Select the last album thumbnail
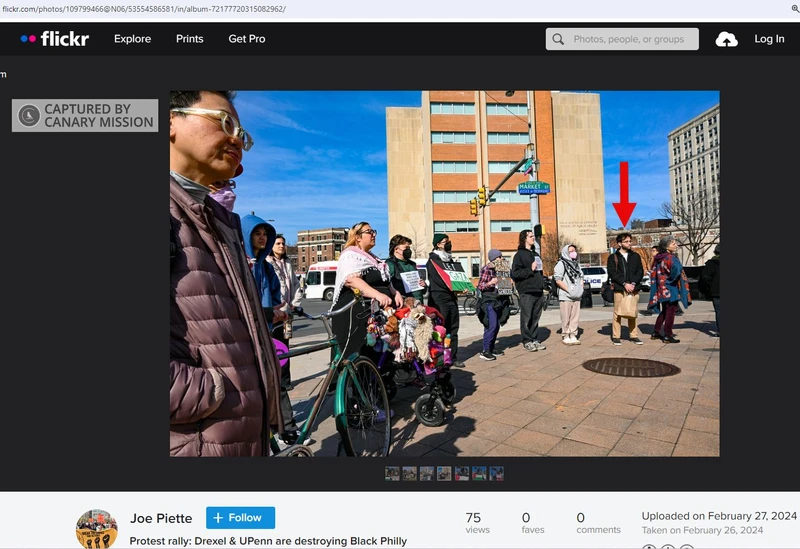 point(497,474)
